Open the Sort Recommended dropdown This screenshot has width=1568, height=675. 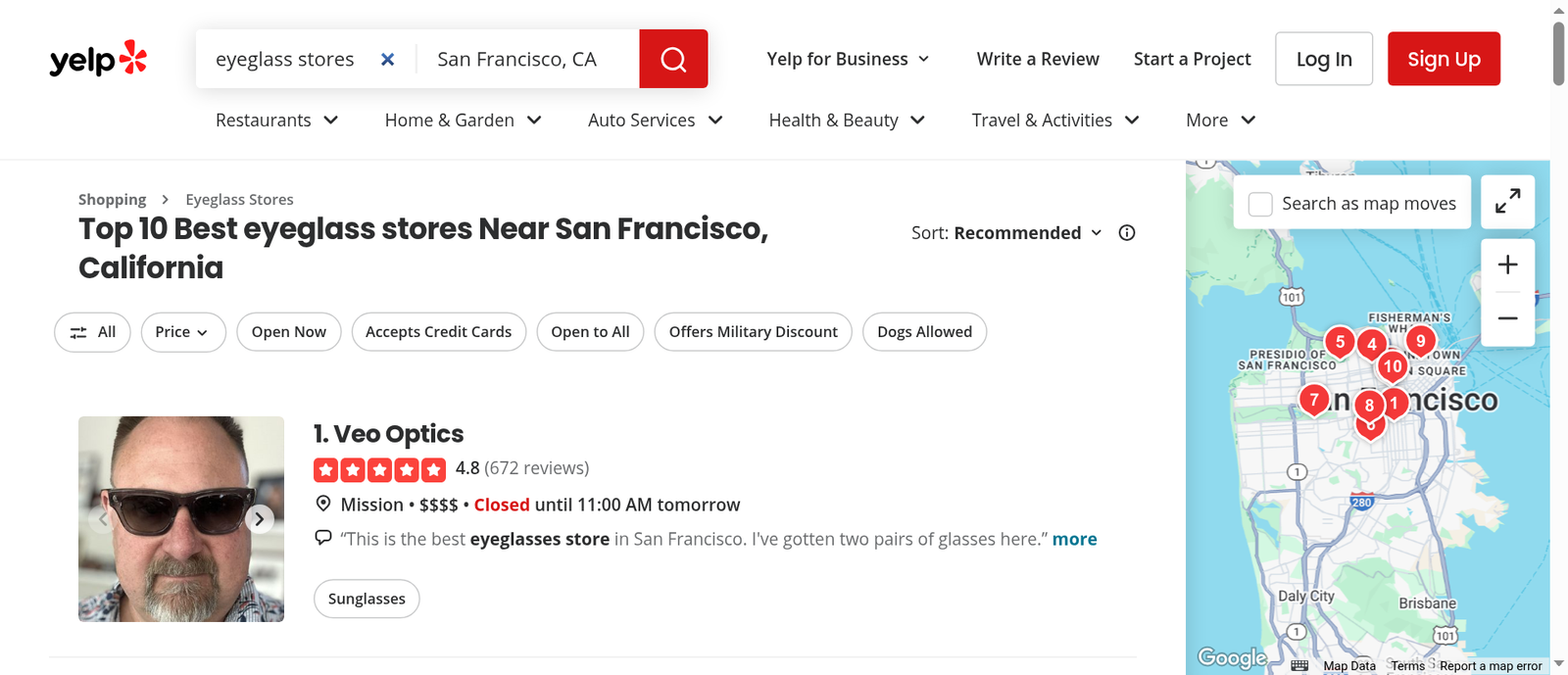(1007, 233)
